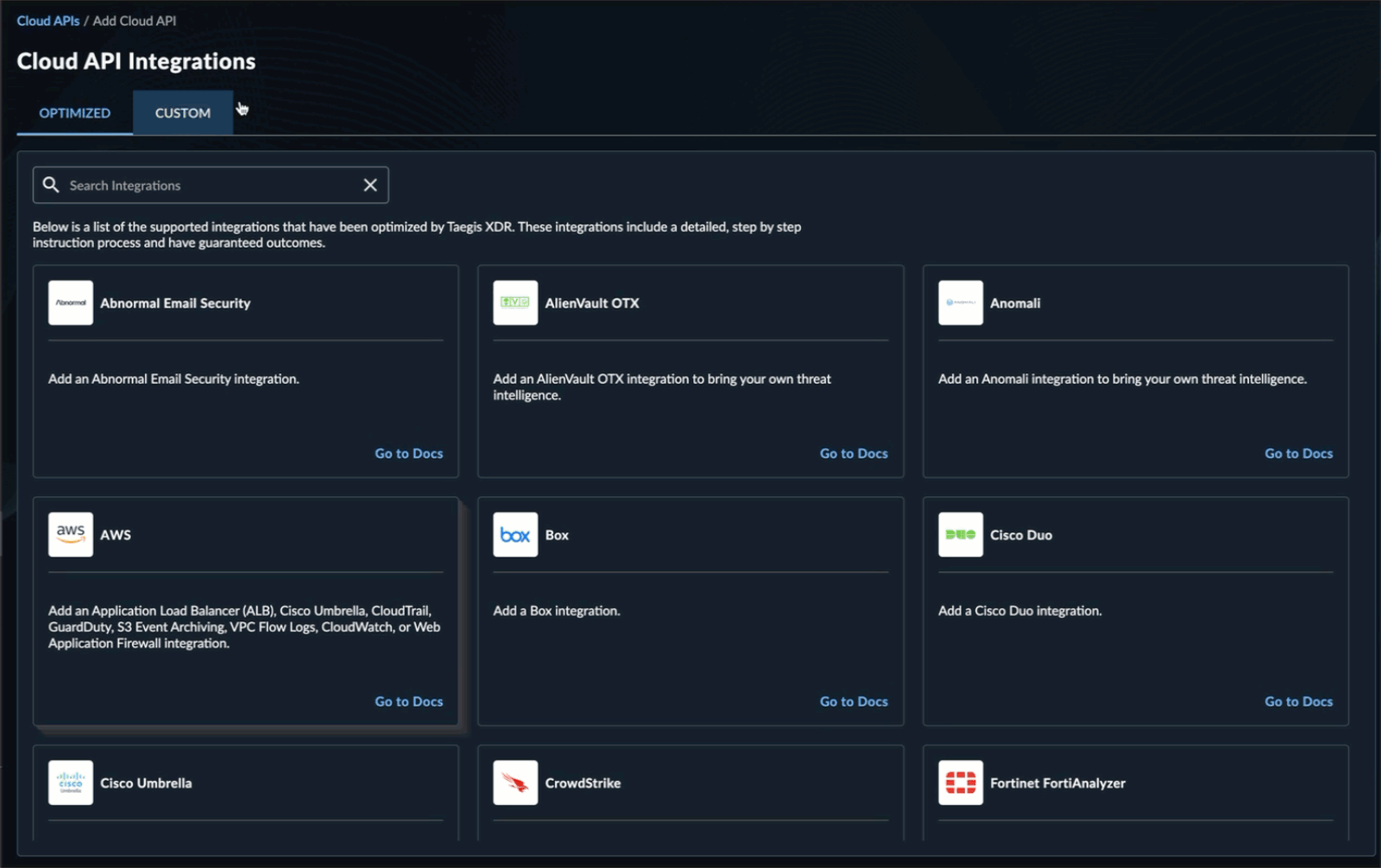
Task: Select the AlienVault OTX card title
Action: 592,303
